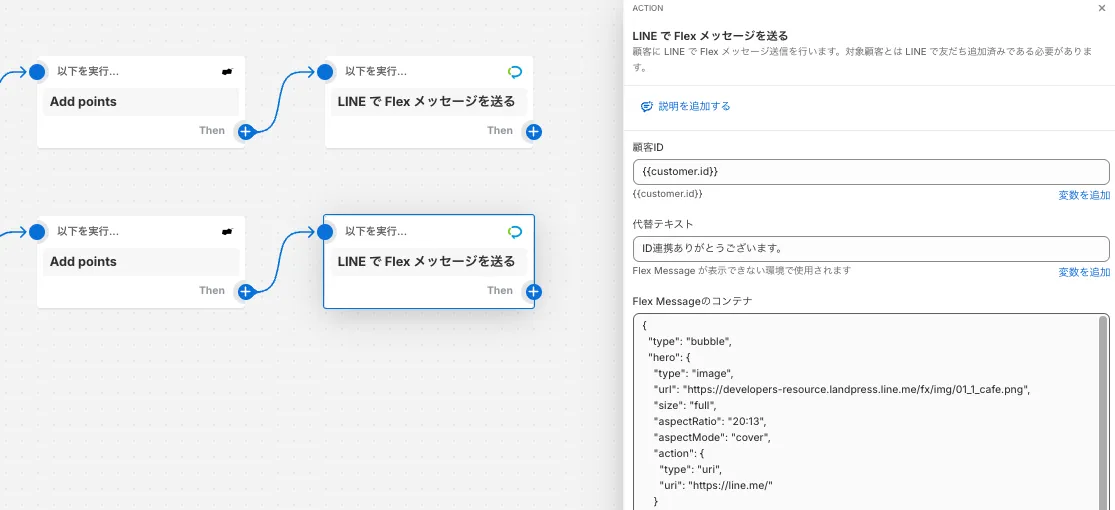
Task: Click LINE app icon on the upper unselected node
Action: click(x=516, y=72)
